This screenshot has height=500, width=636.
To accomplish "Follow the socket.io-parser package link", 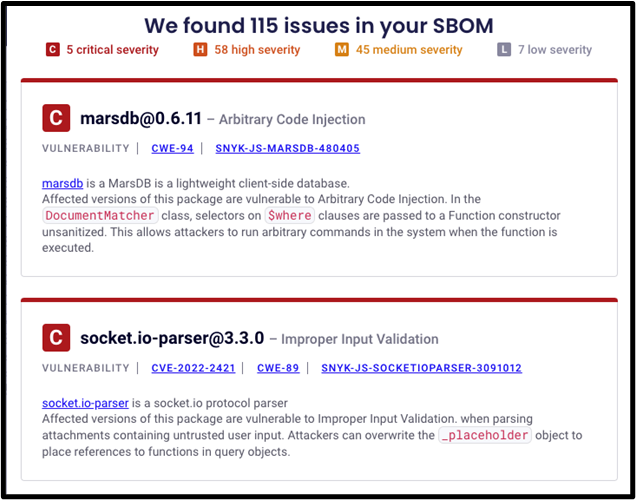I will pos(85,403).
